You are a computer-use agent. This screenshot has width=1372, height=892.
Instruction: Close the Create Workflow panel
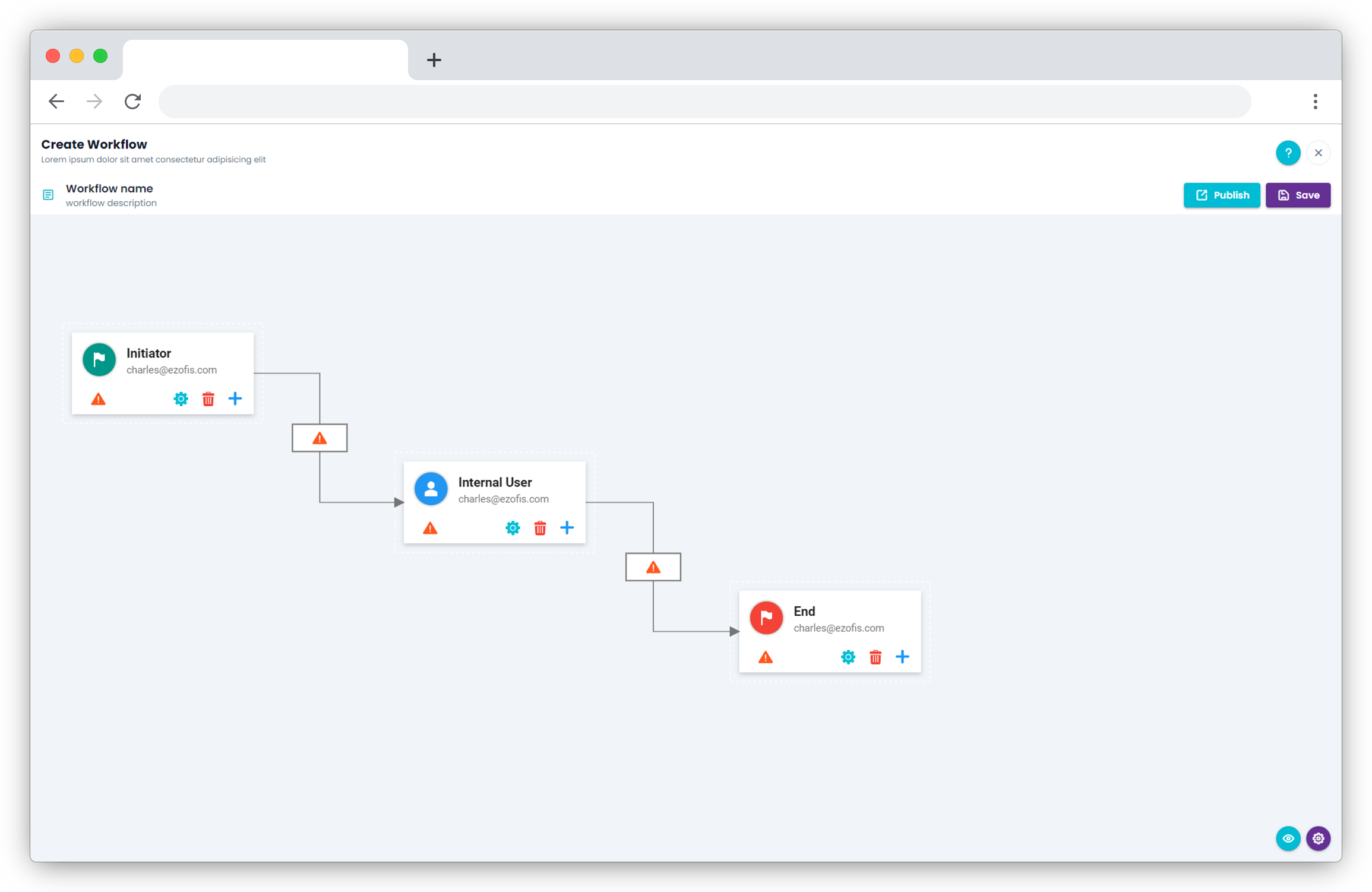pyautogui.click(x=1318, y=153)
